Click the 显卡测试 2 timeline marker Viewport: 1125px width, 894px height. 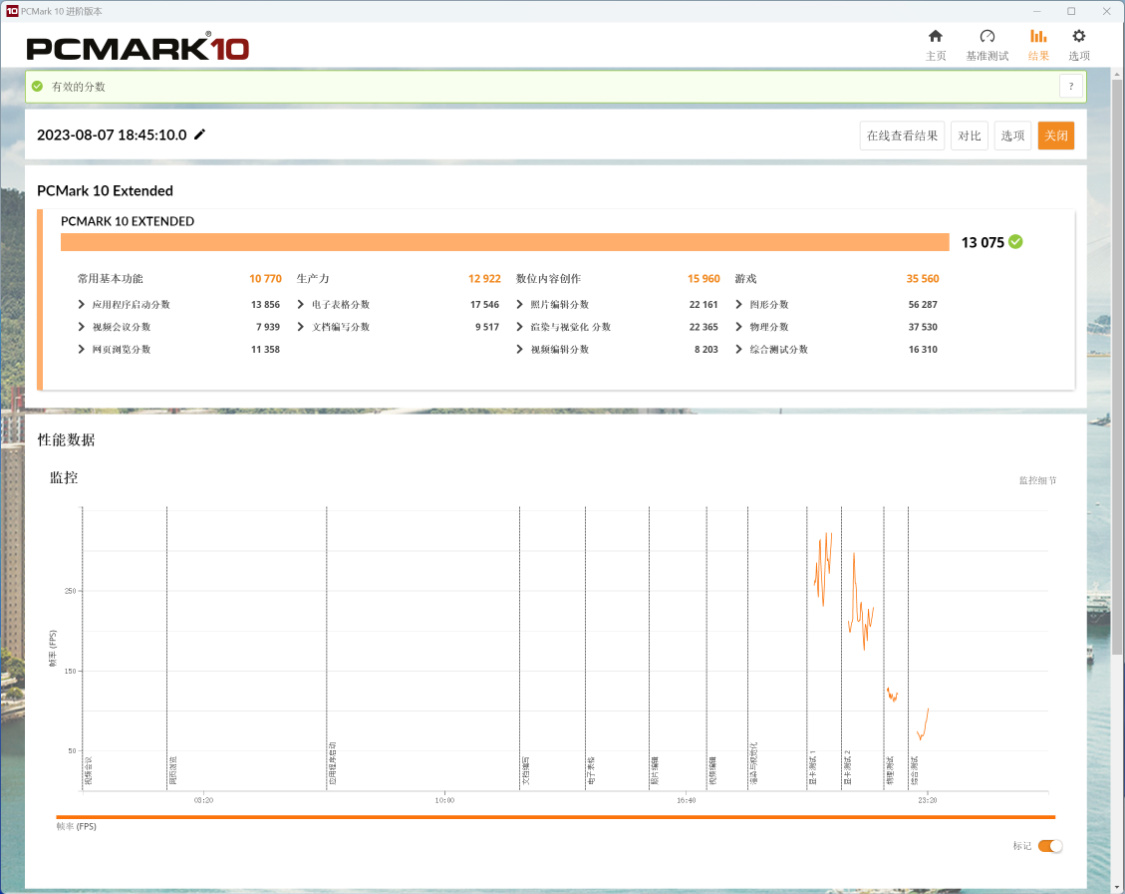pos(847,767)
